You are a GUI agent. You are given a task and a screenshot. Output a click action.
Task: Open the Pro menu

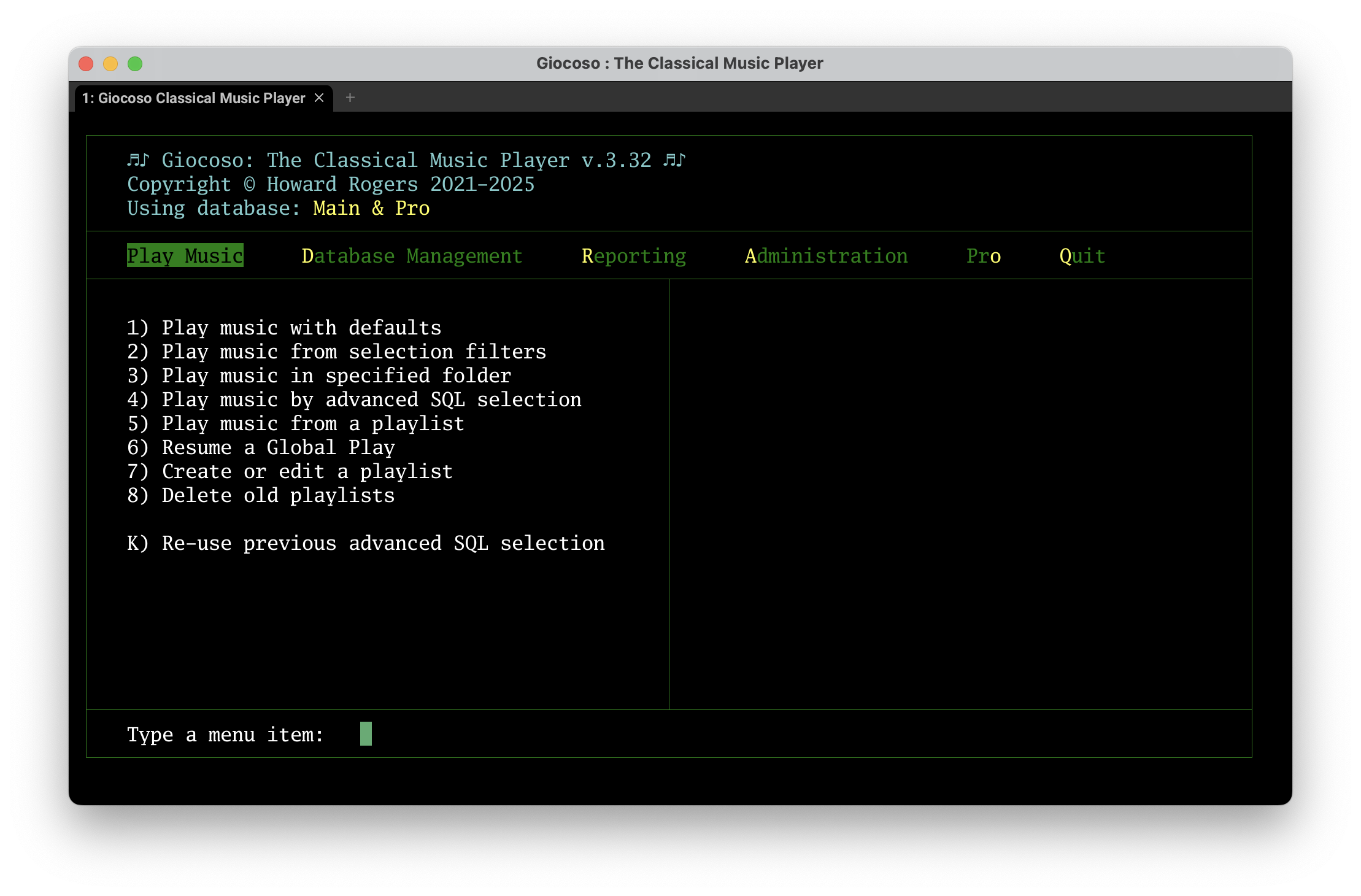[983, 255]
